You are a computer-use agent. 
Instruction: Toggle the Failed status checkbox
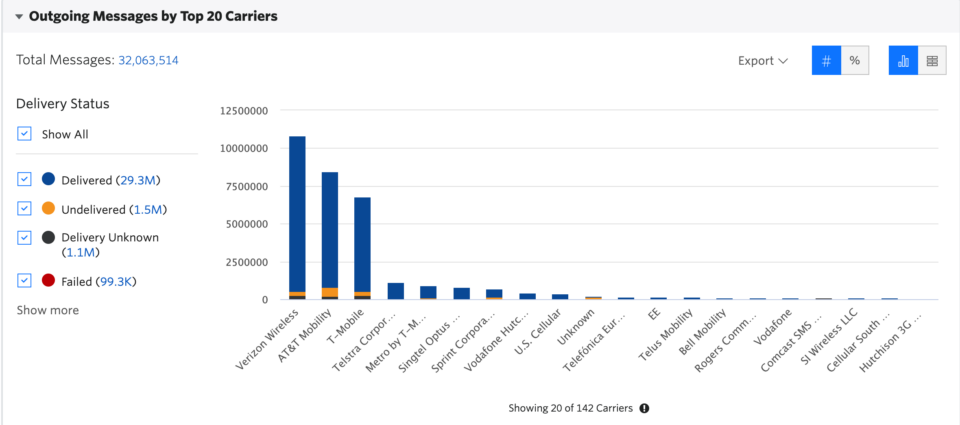24,280
